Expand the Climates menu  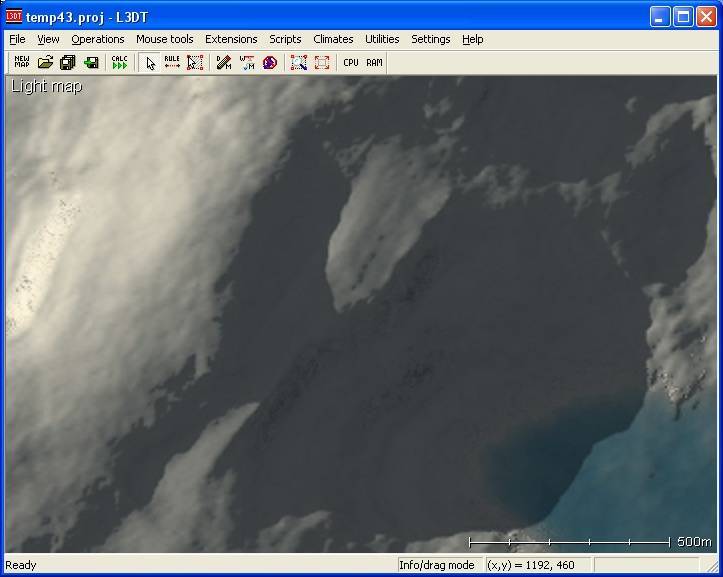(x=333, y=39)
